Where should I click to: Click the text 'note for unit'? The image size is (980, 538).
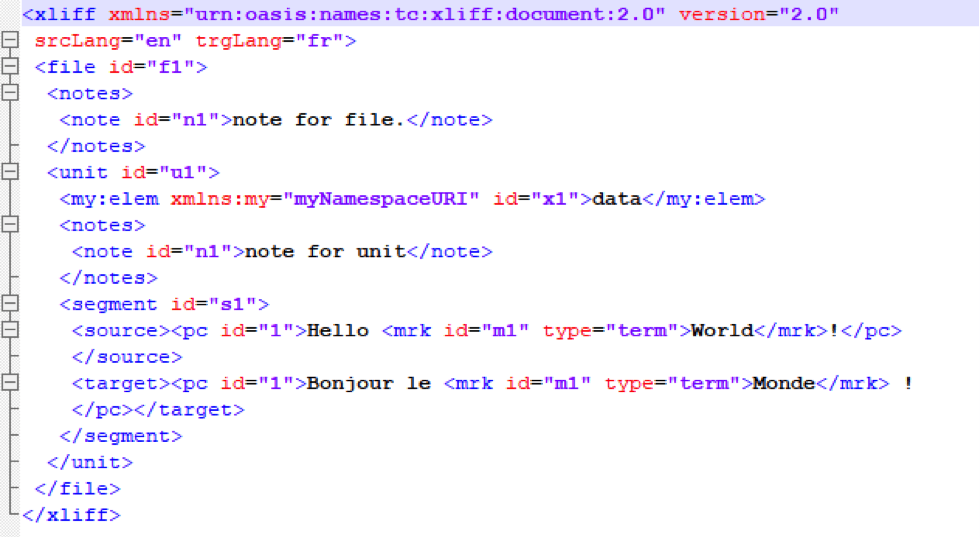pos(325,251)
